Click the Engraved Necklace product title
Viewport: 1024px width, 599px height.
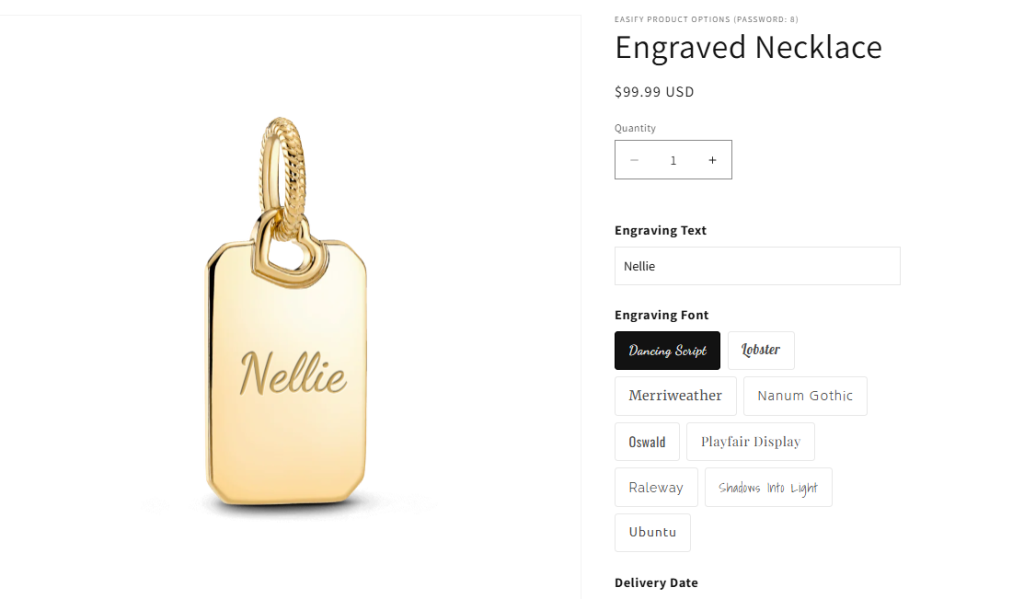(748, 47)
